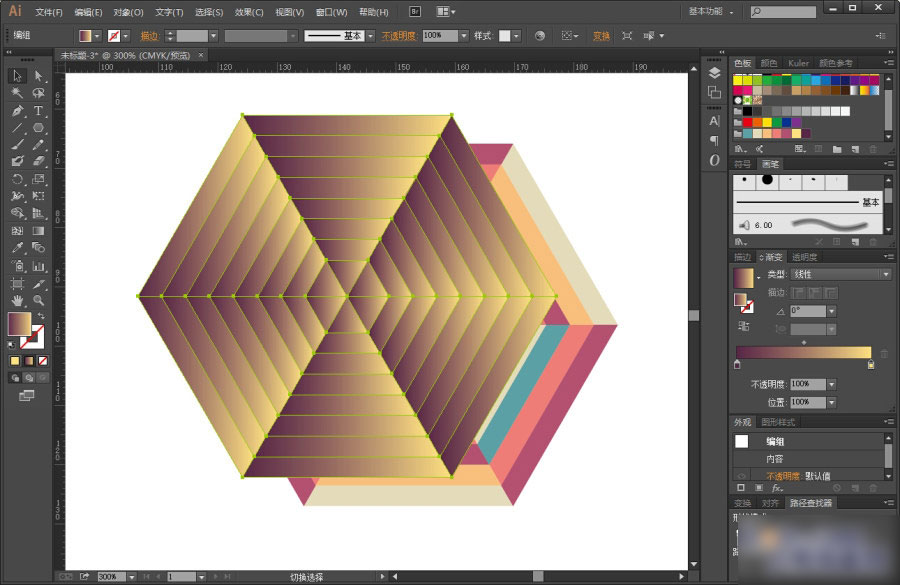Click the Bridge (Br) button
Viewport: 900px width, 585px height.
[x=415, y=11]
